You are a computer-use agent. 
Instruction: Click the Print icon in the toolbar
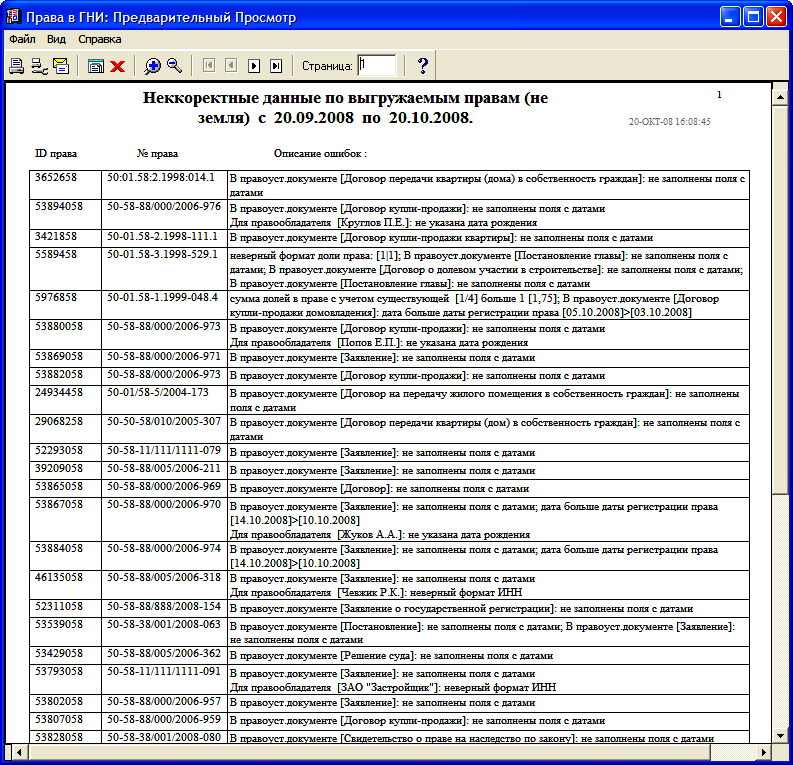point(16,66)
